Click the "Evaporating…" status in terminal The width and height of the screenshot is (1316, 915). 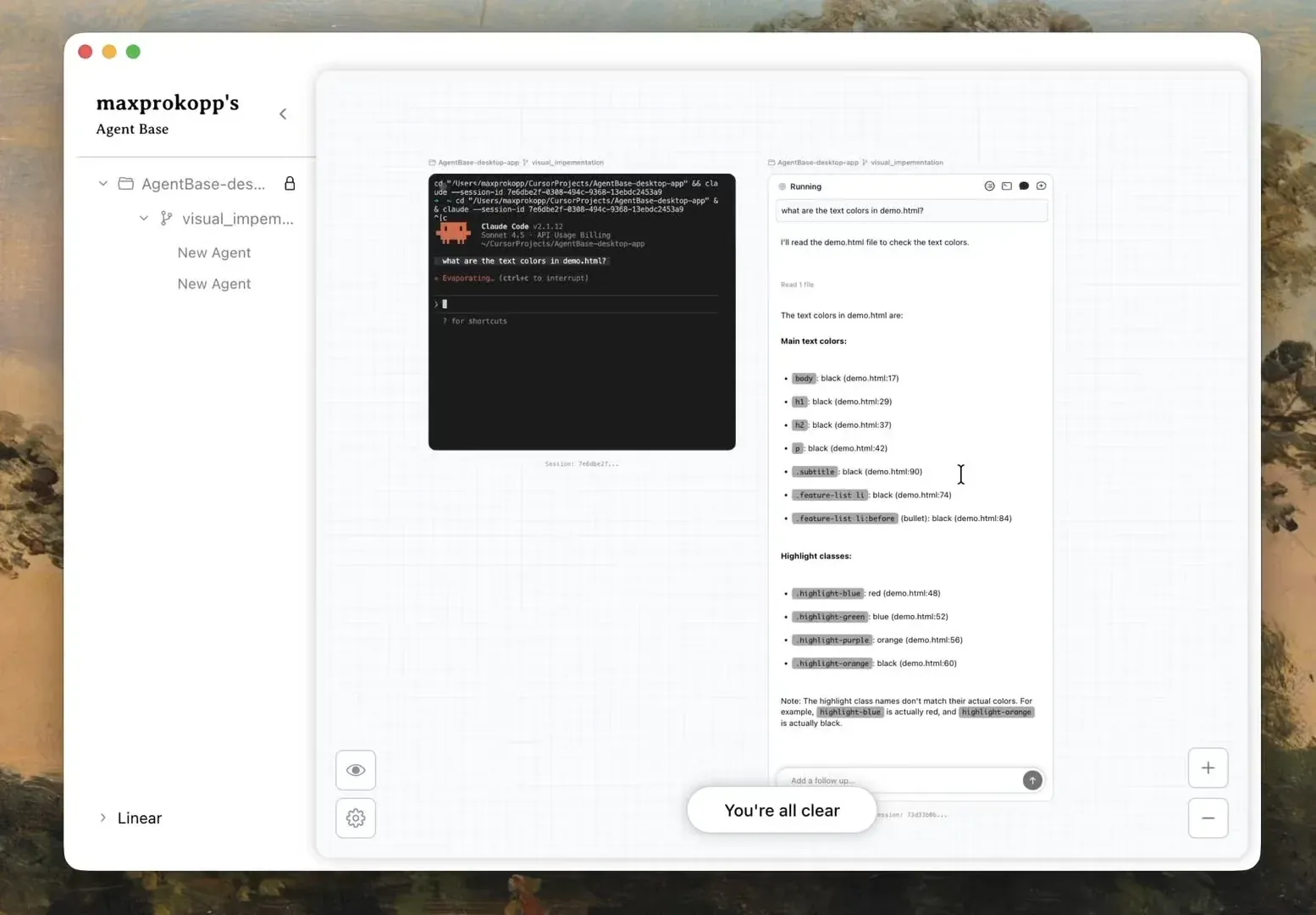coord(467,278)
